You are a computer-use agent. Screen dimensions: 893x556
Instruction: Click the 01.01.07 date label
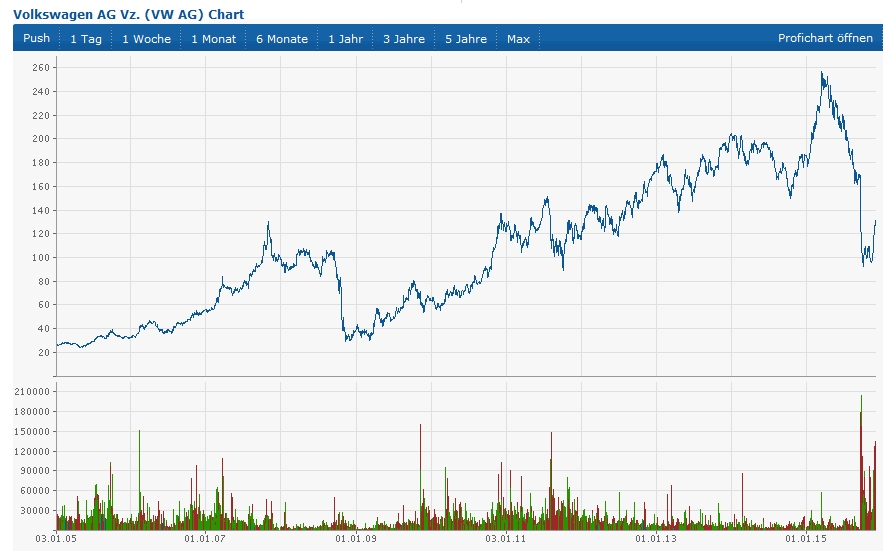click(206, 539)
